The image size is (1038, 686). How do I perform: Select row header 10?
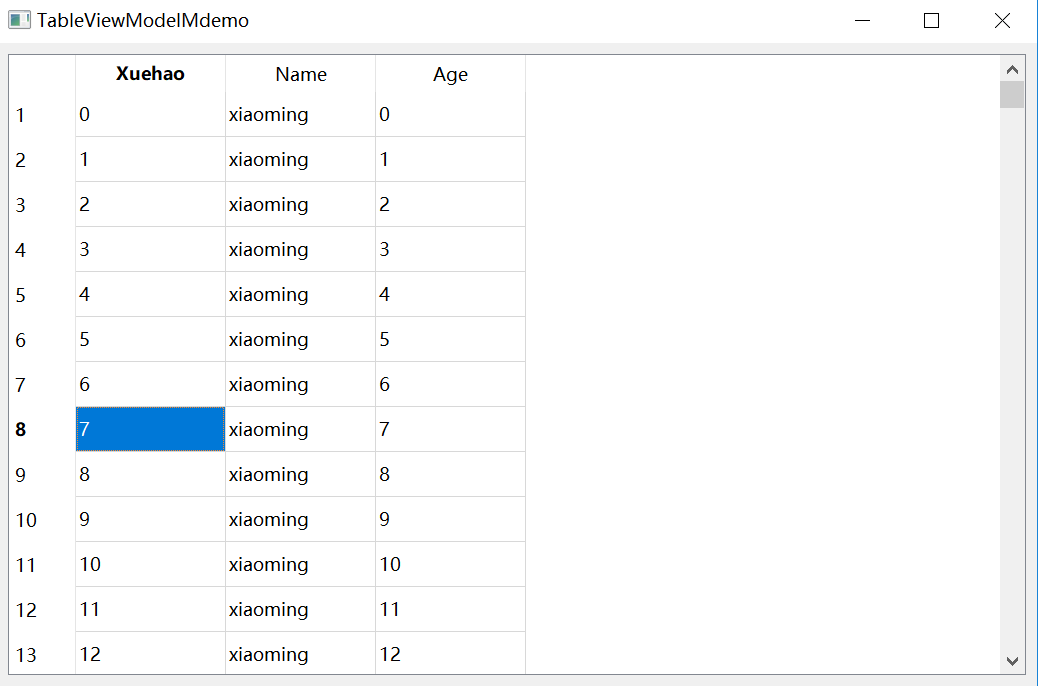coord(42,520)
